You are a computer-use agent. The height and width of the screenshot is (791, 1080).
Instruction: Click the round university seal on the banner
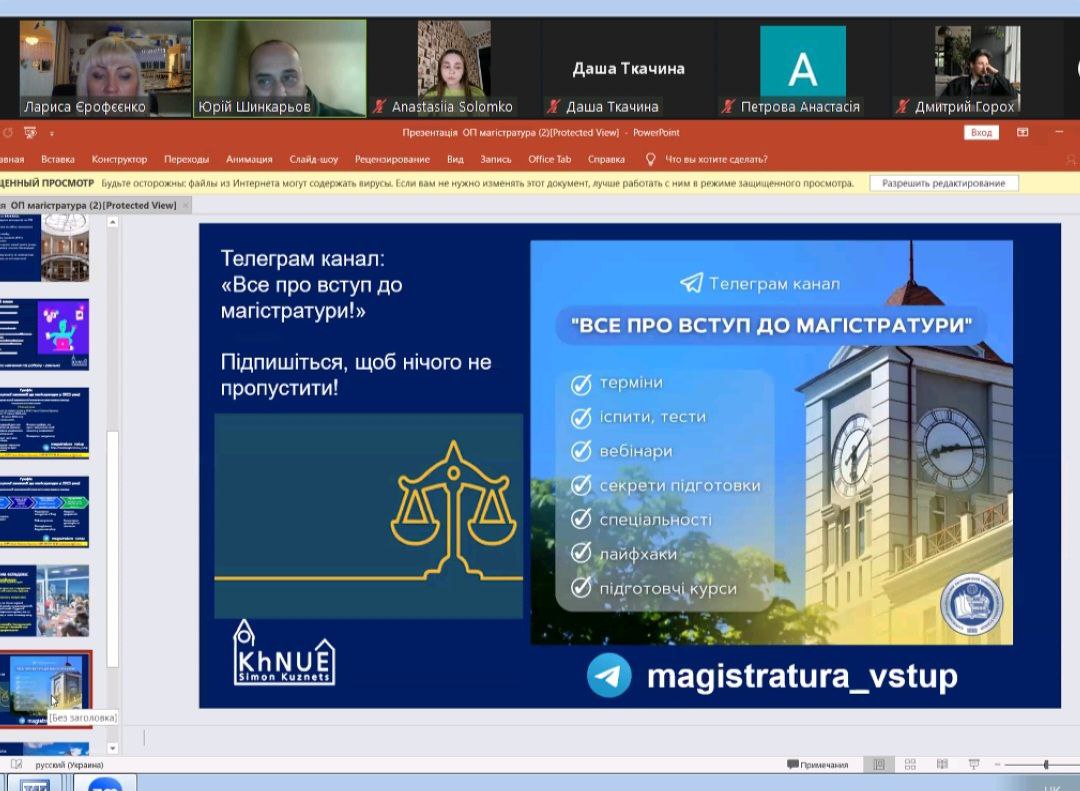click(x=971, y=604)
